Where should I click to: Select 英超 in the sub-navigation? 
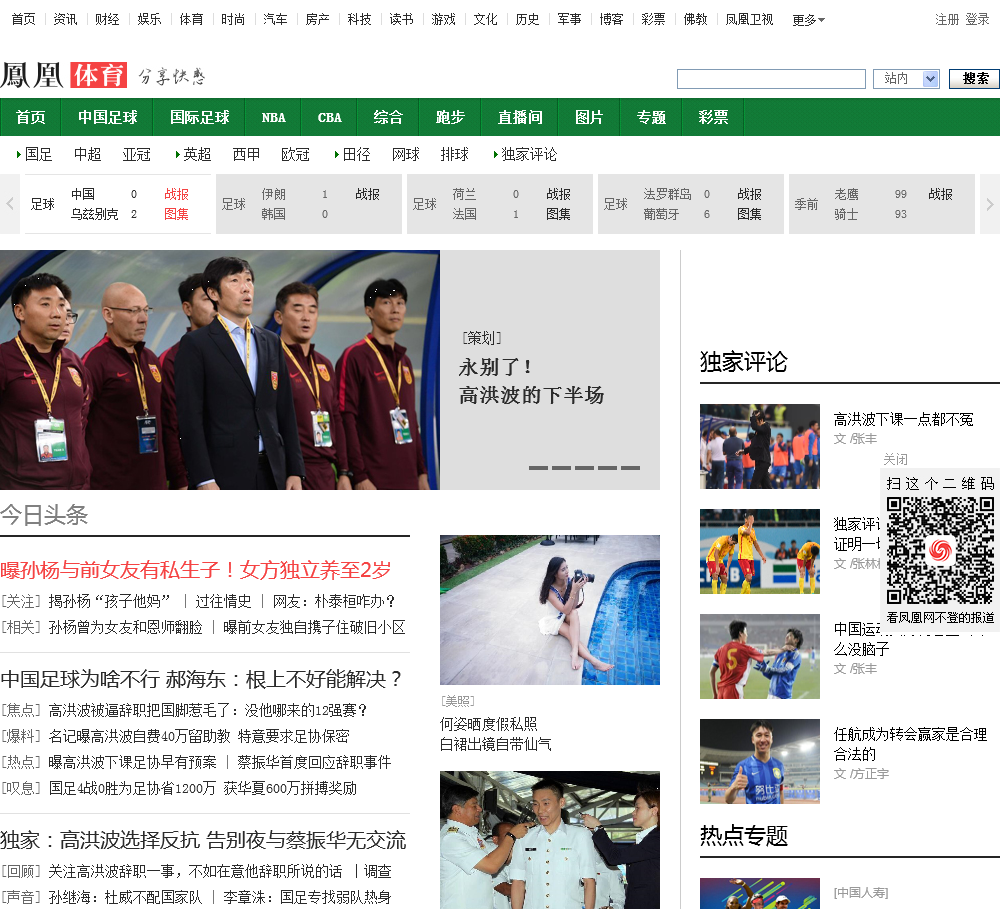(197, 154)
